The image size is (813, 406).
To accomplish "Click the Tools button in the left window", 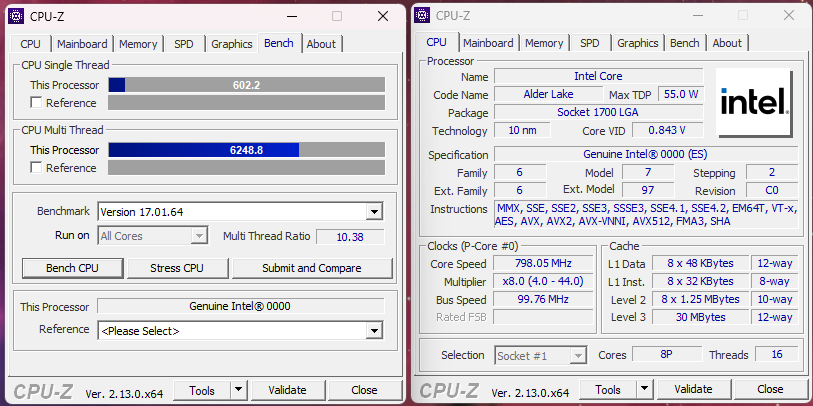I will point(202,390).
